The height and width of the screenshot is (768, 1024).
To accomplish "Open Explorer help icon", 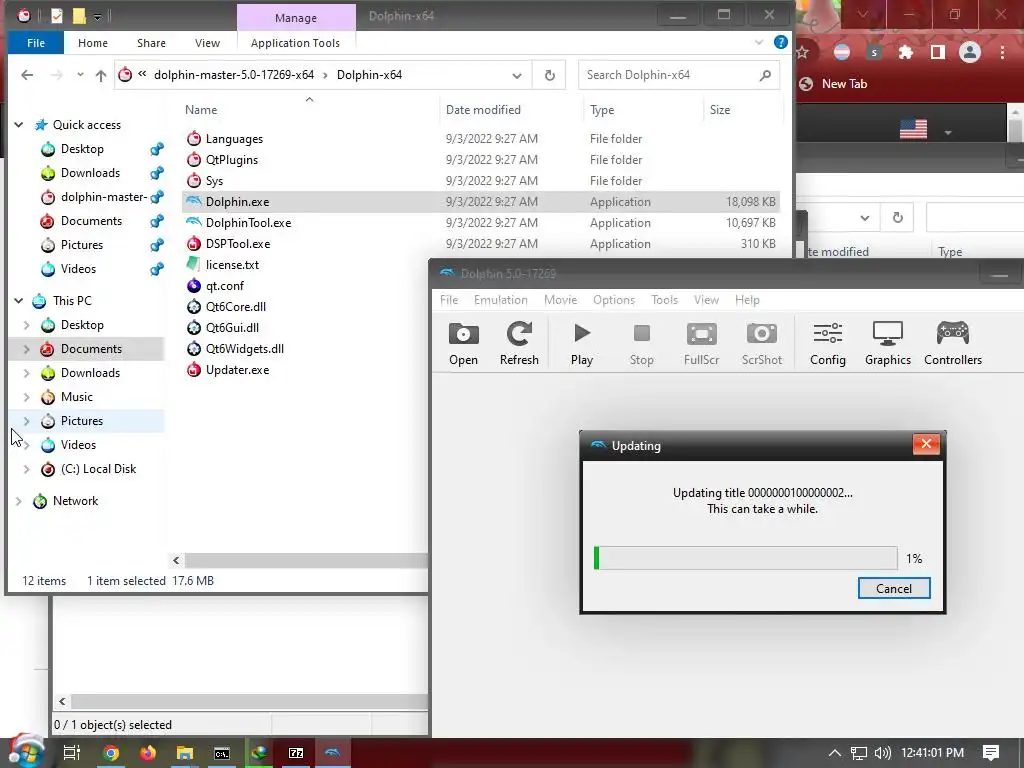I will coord(780,42).
